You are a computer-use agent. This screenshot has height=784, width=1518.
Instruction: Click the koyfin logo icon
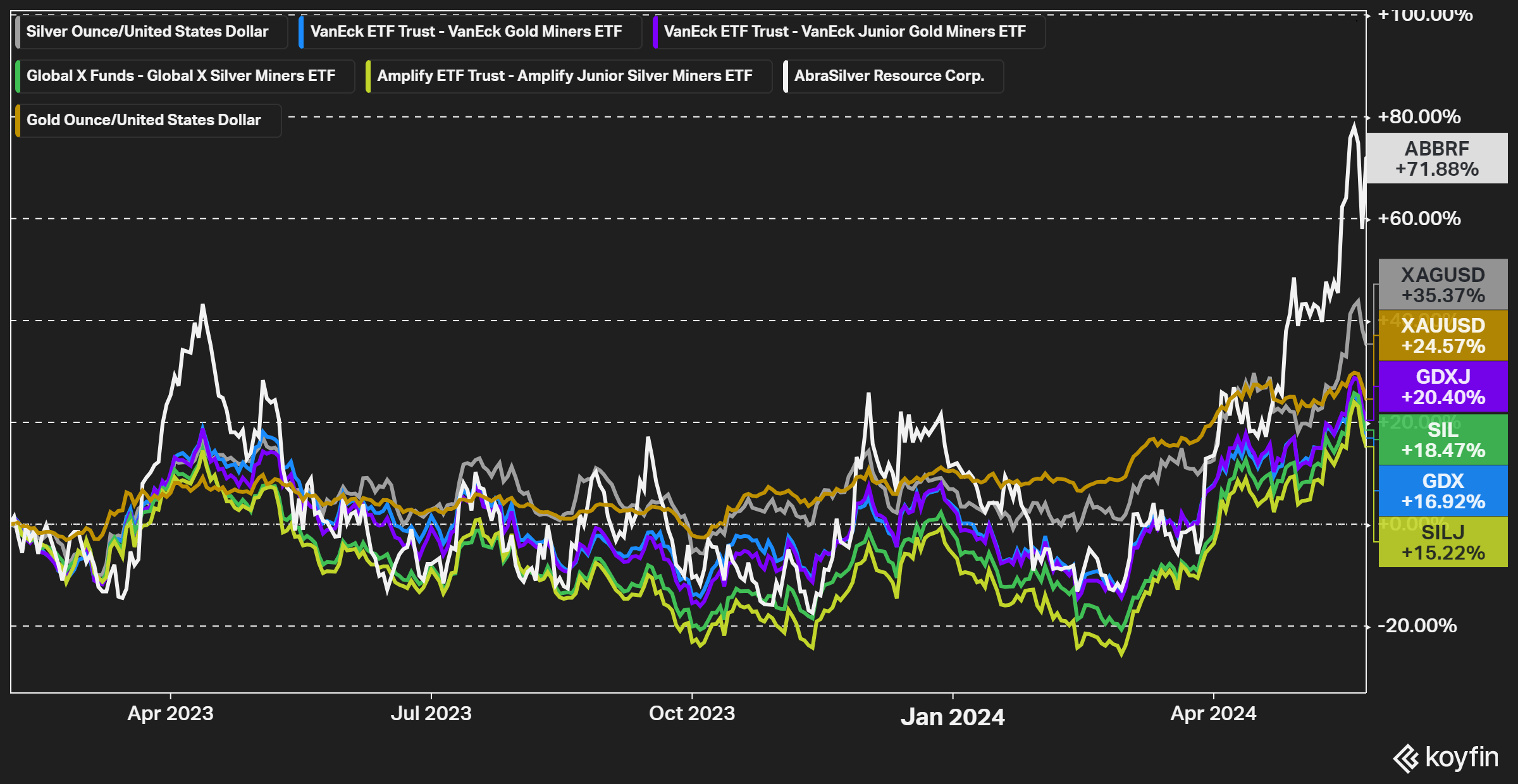tap(1405, 758)
